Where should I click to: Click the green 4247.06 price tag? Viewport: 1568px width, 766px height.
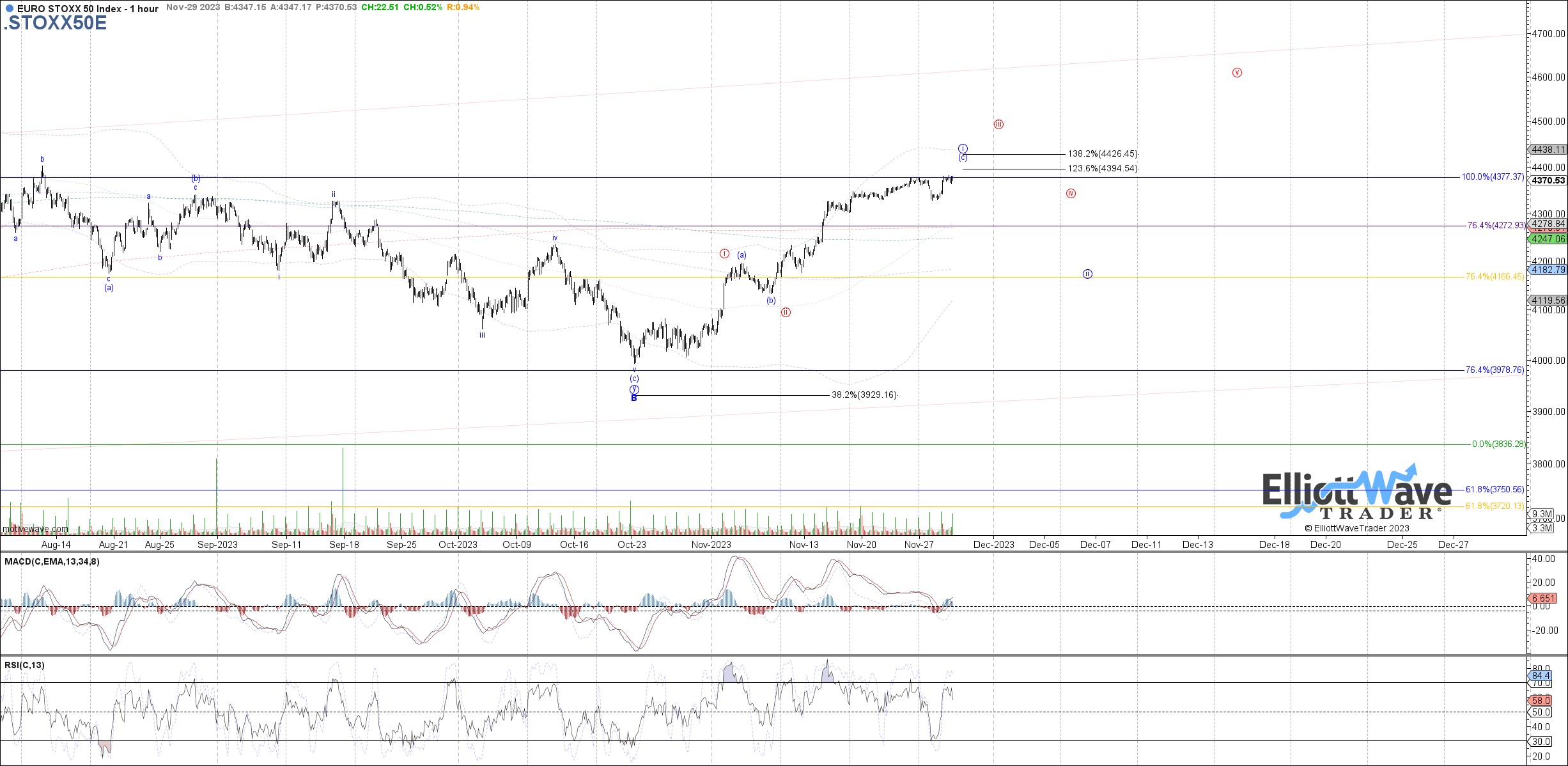1548,239
